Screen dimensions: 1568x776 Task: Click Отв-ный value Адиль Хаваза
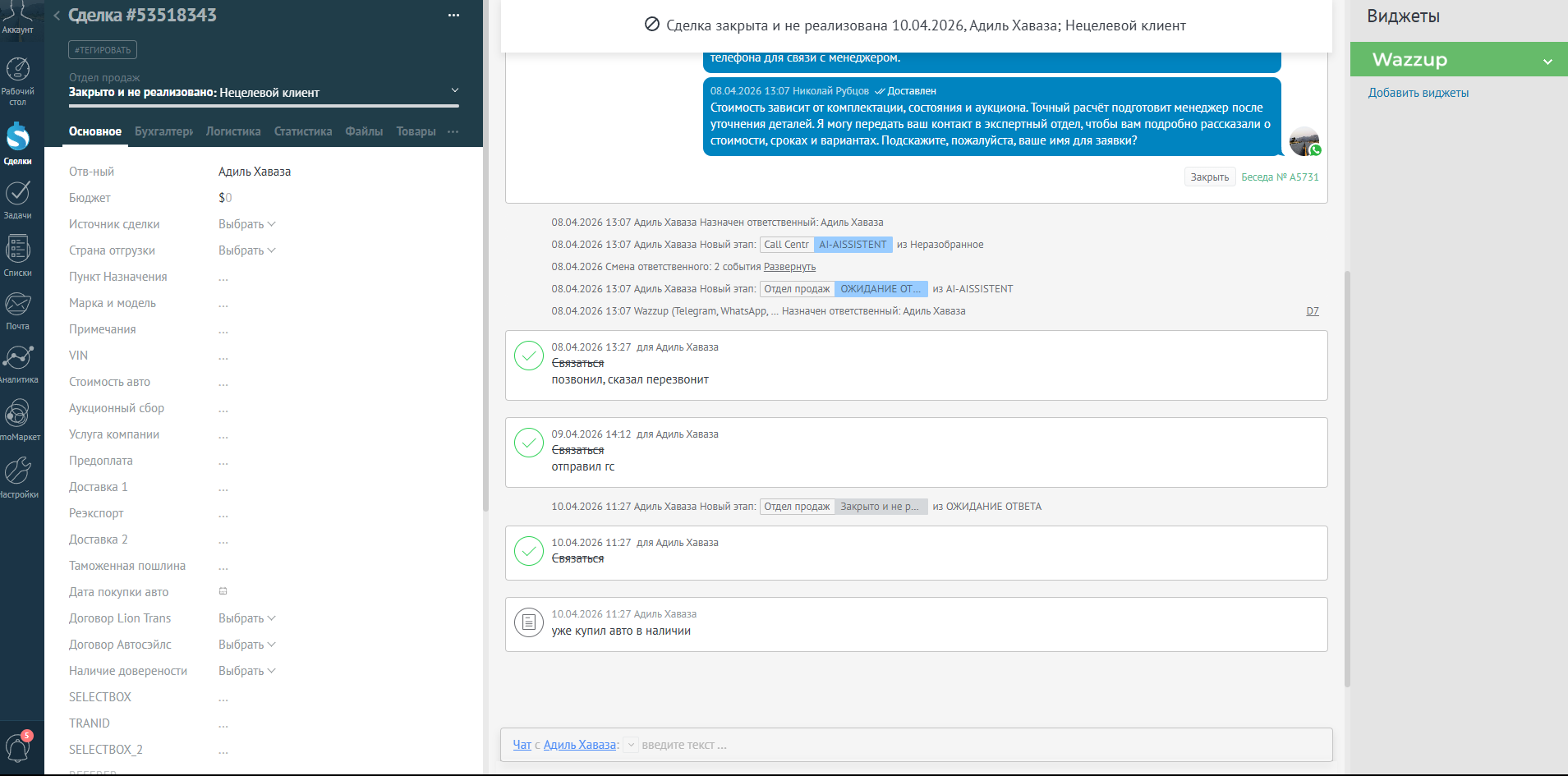point(255,172)
